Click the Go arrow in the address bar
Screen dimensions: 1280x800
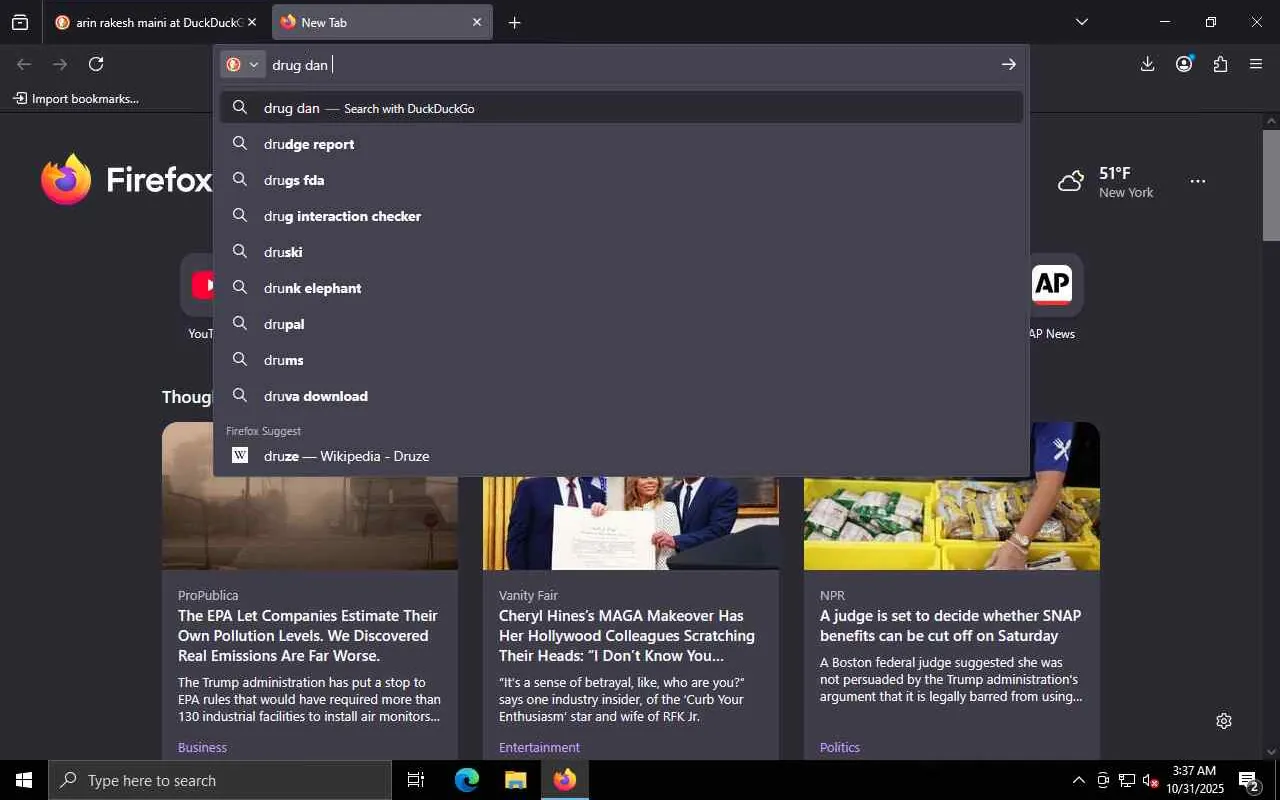click(1008, 64)
